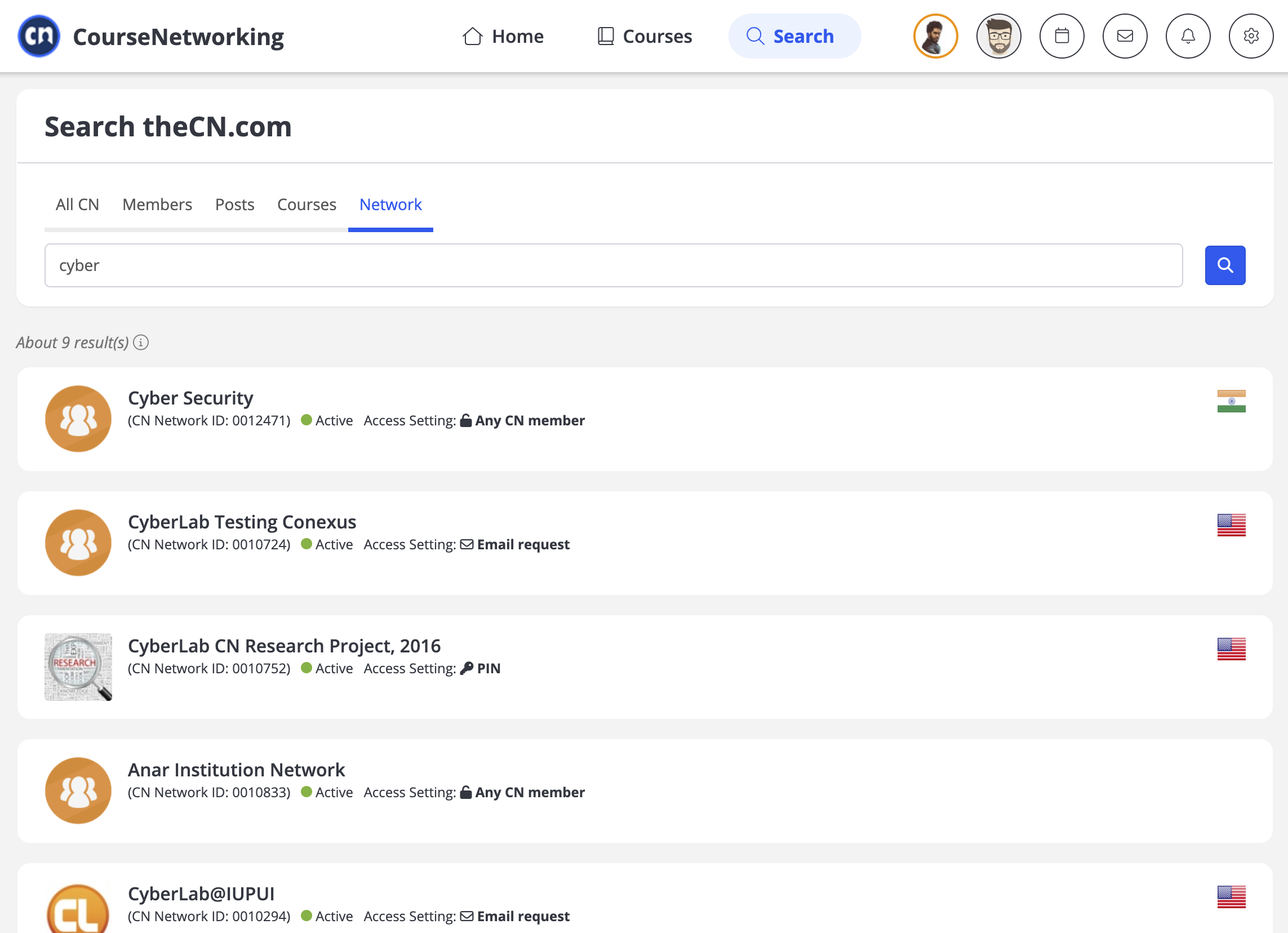Switch to the All CN tab
The image size is (1288, 933).
click(77, 205)
